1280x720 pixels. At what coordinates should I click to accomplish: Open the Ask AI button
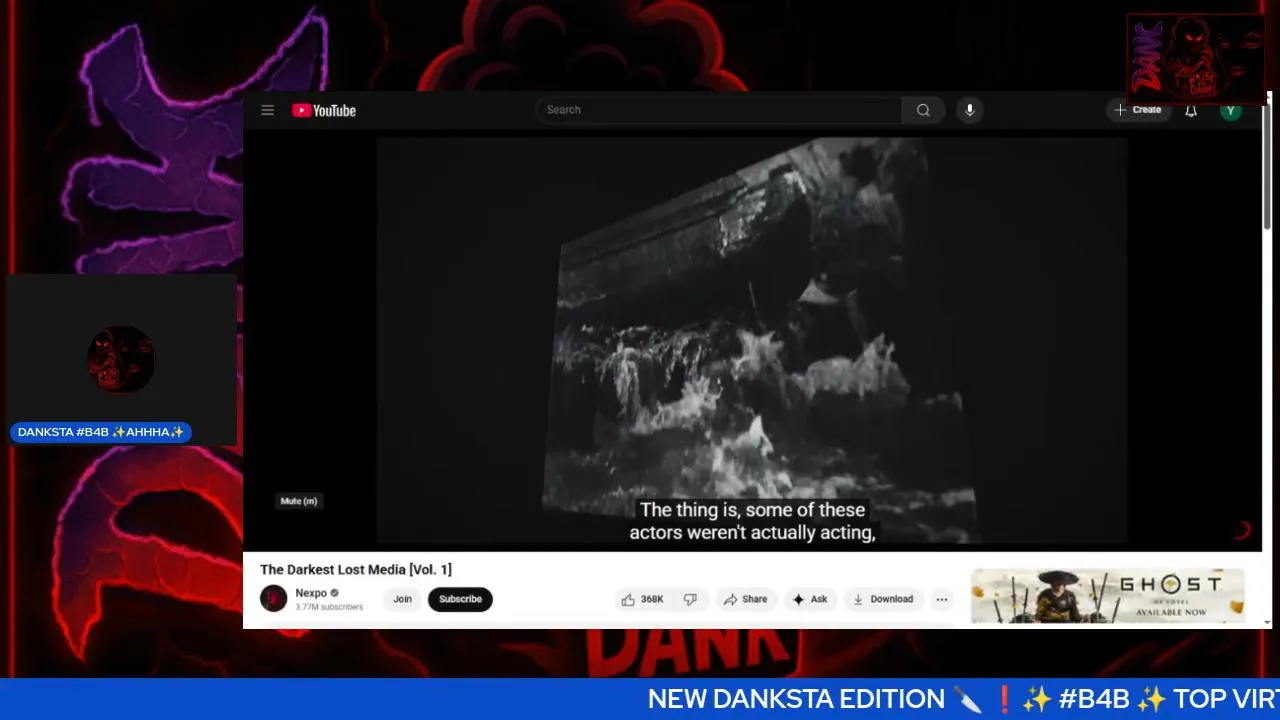point(810,599)
